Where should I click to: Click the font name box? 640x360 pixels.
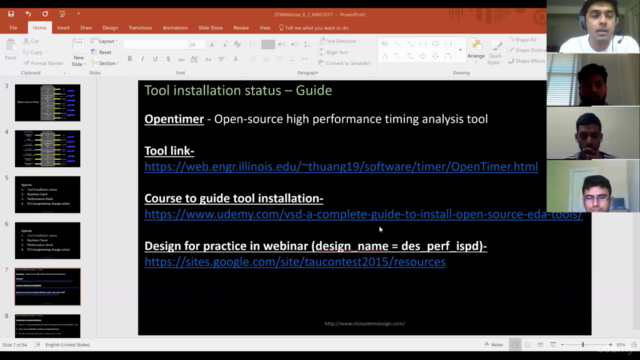click(x=156, y=44)
